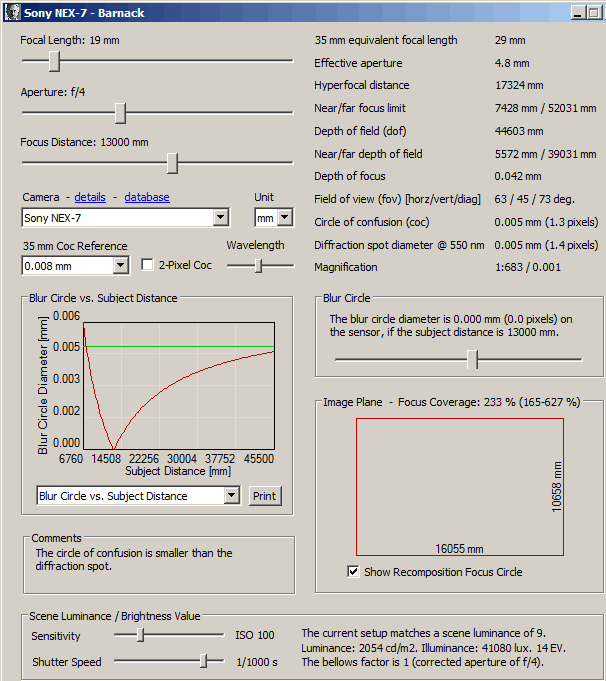Click the red Image Plane coverage rectangle

(x=460, y=487)
